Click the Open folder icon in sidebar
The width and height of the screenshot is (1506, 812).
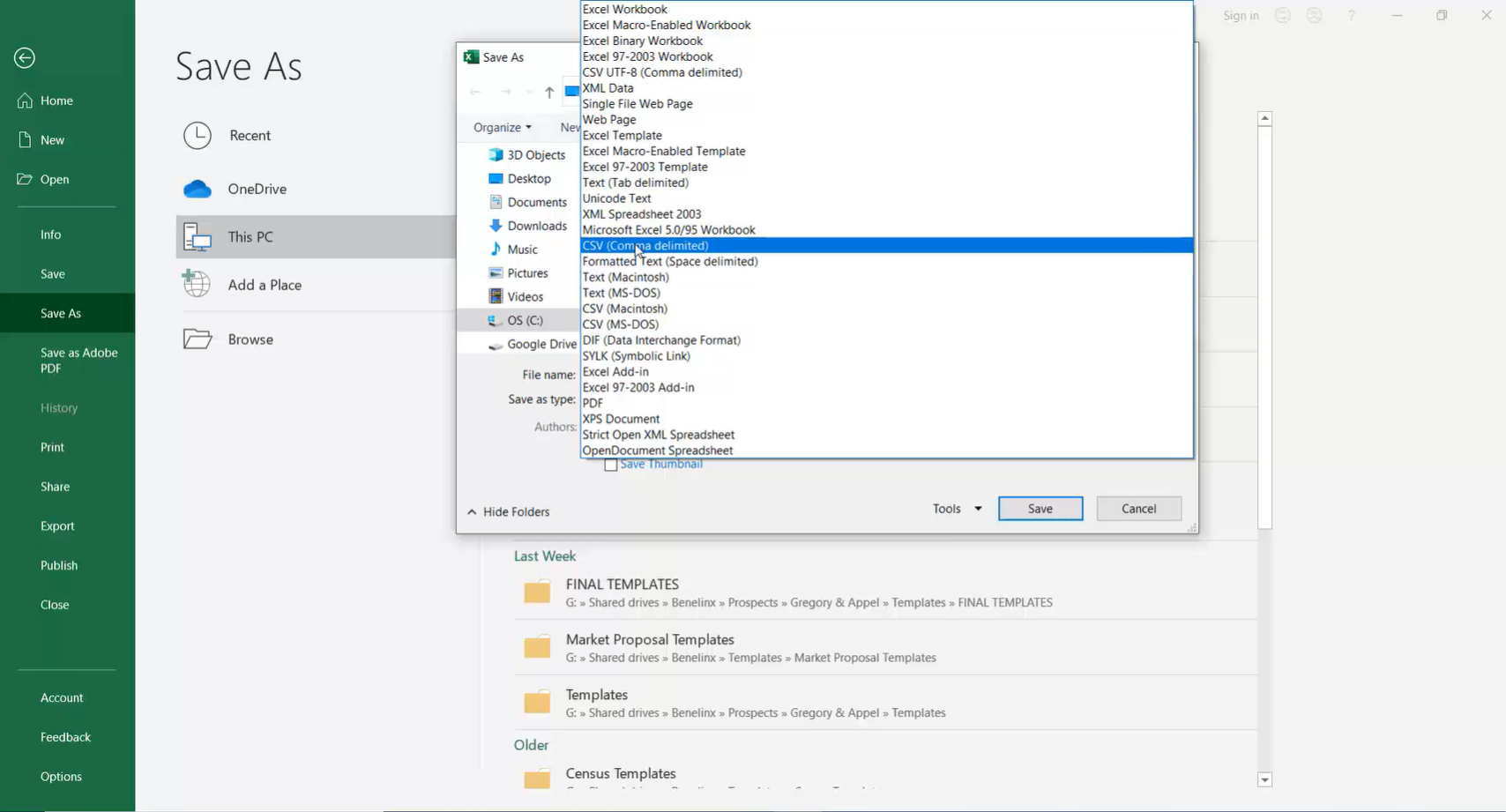(25, 179)
